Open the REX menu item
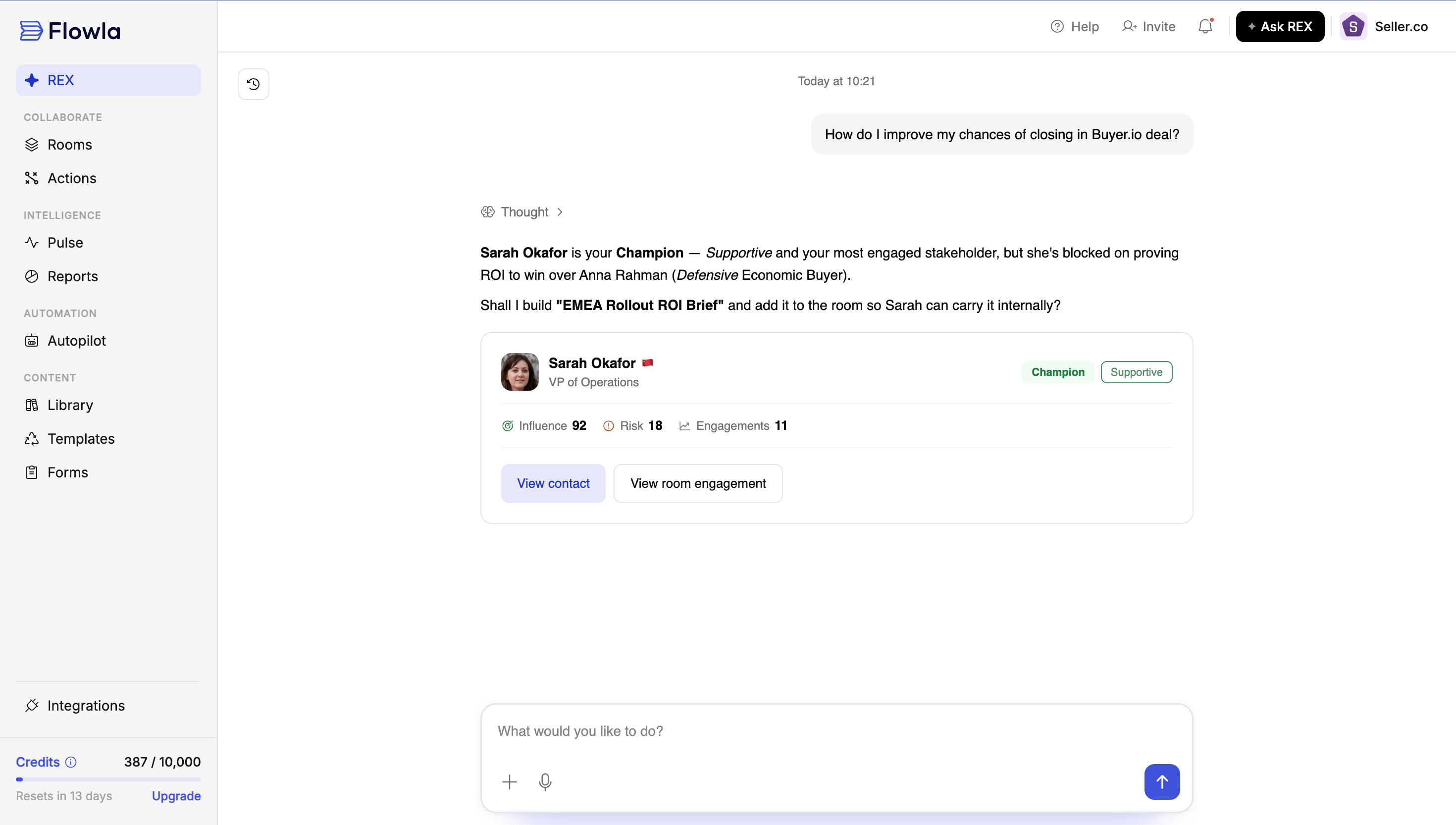 tap(108, 80)
